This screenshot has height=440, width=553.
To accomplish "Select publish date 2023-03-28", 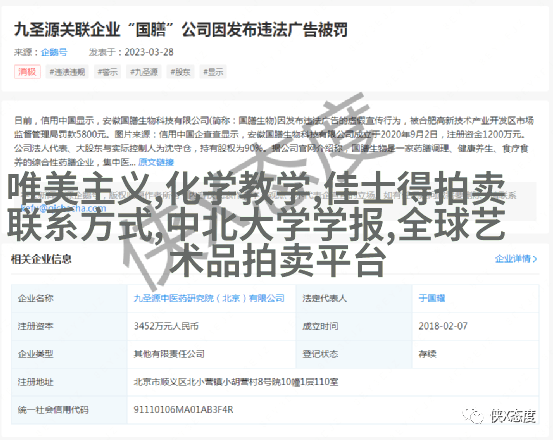I will pyautogui.click(x=149, y=52).
